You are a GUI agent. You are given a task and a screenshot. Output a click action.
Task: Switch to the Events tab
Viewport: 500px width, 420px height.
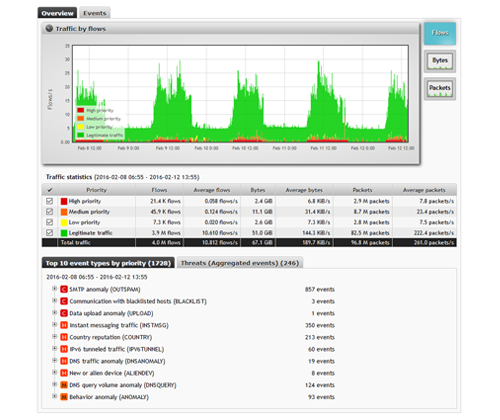[95, 13]
